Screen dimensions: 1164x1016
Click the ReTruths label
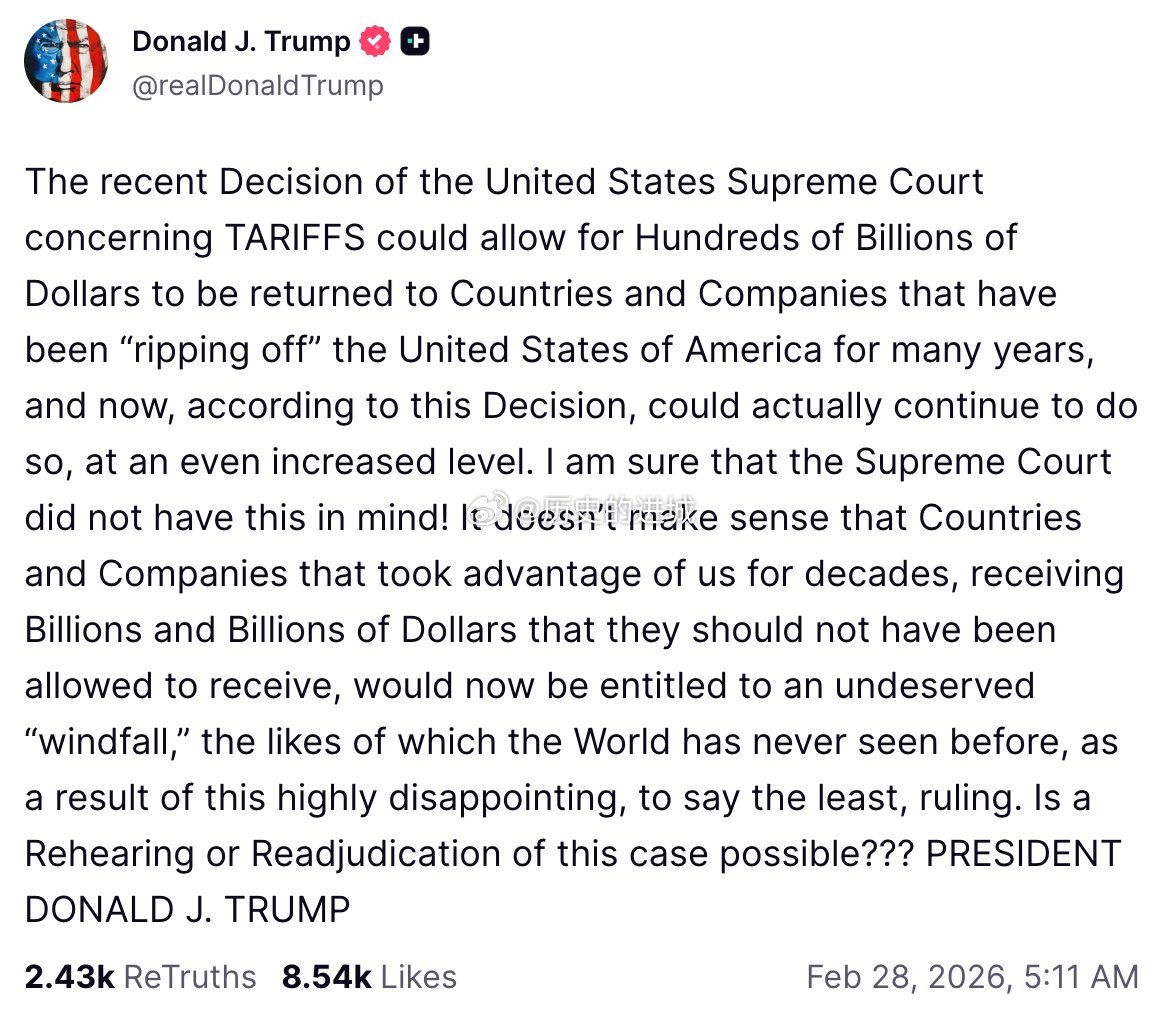[191, 977]
